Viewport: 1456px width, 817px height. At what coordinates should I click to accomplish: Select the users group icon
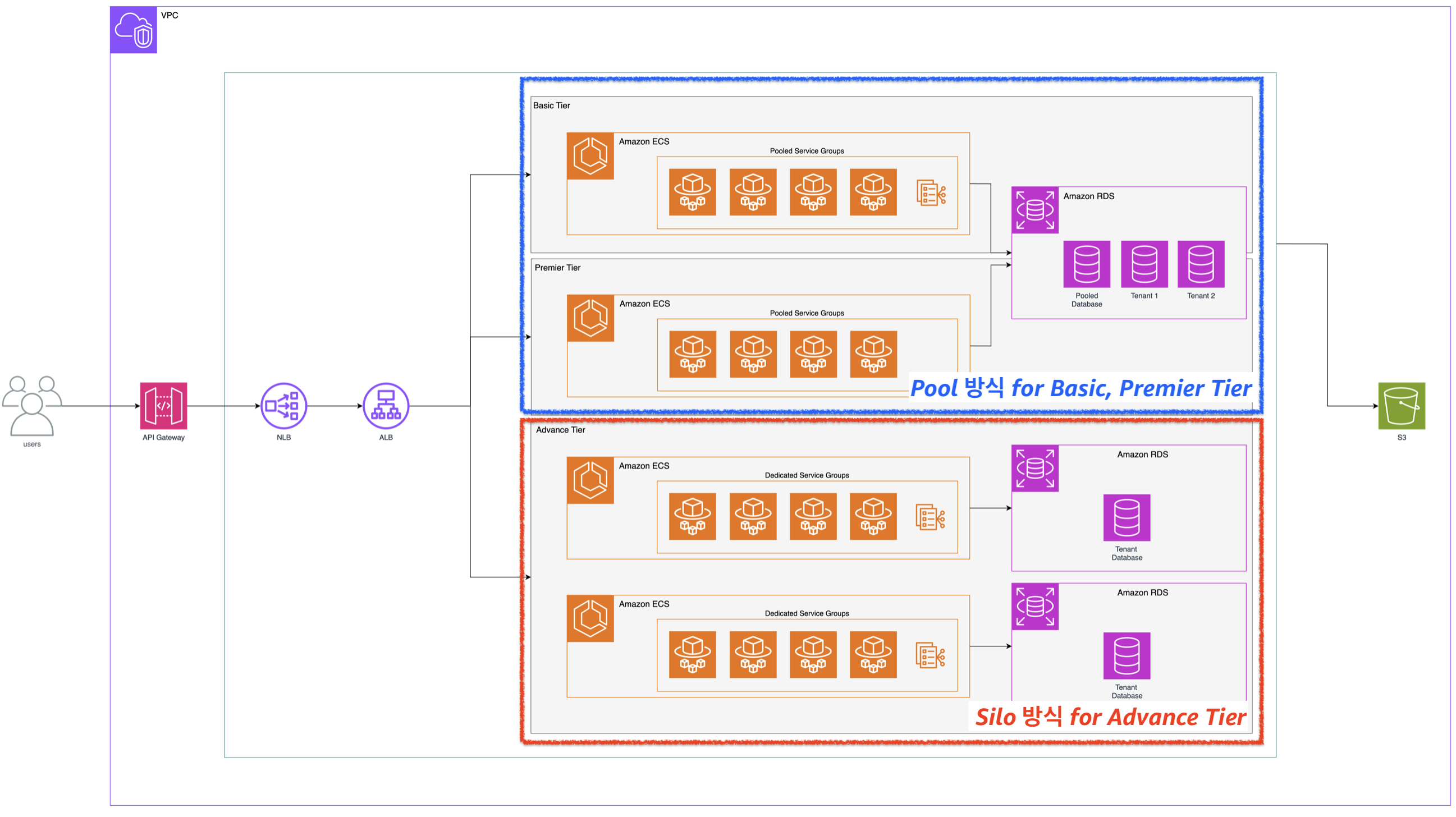click(x=31, y=406)
